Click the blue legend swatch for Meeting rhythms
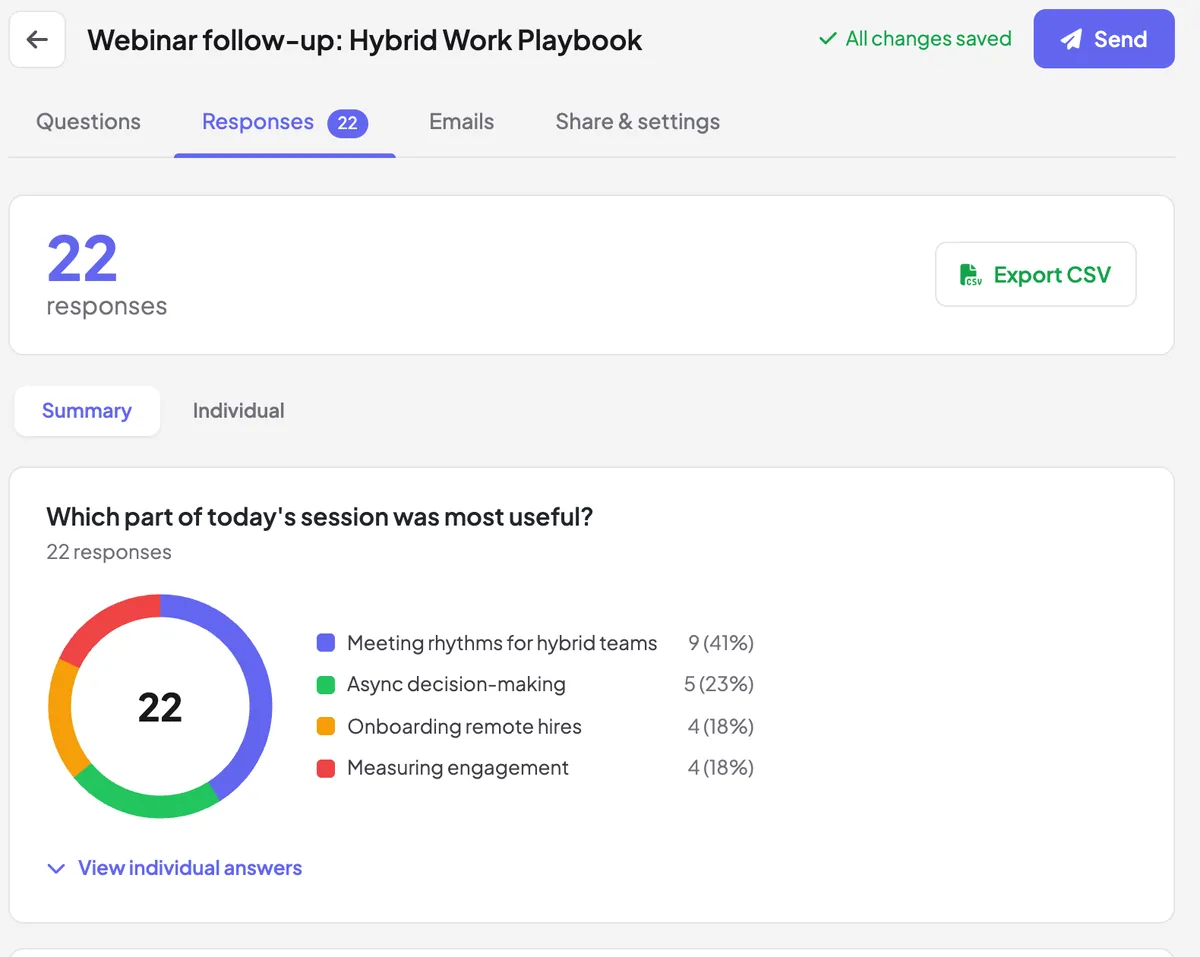The width and height of the screenshot is (1200, 957). 325,643
